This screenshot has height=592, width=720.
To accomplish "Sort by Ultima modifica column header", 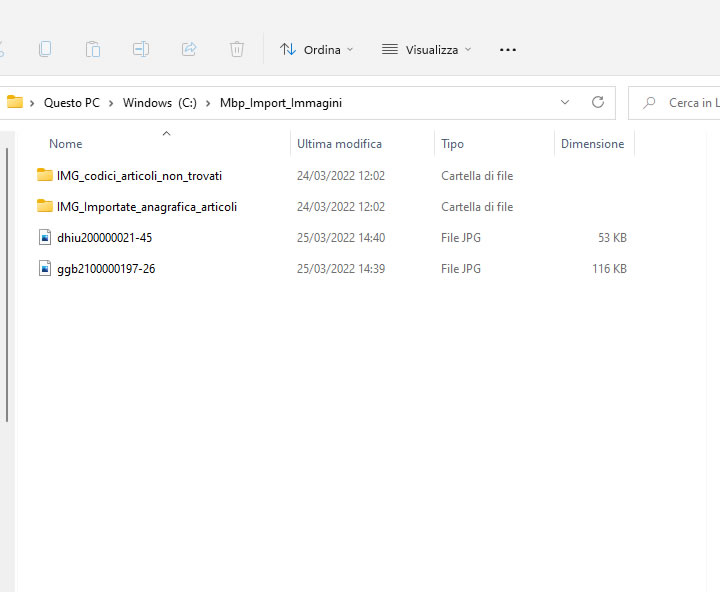I will pyautogui.click(x=339, y=144).
